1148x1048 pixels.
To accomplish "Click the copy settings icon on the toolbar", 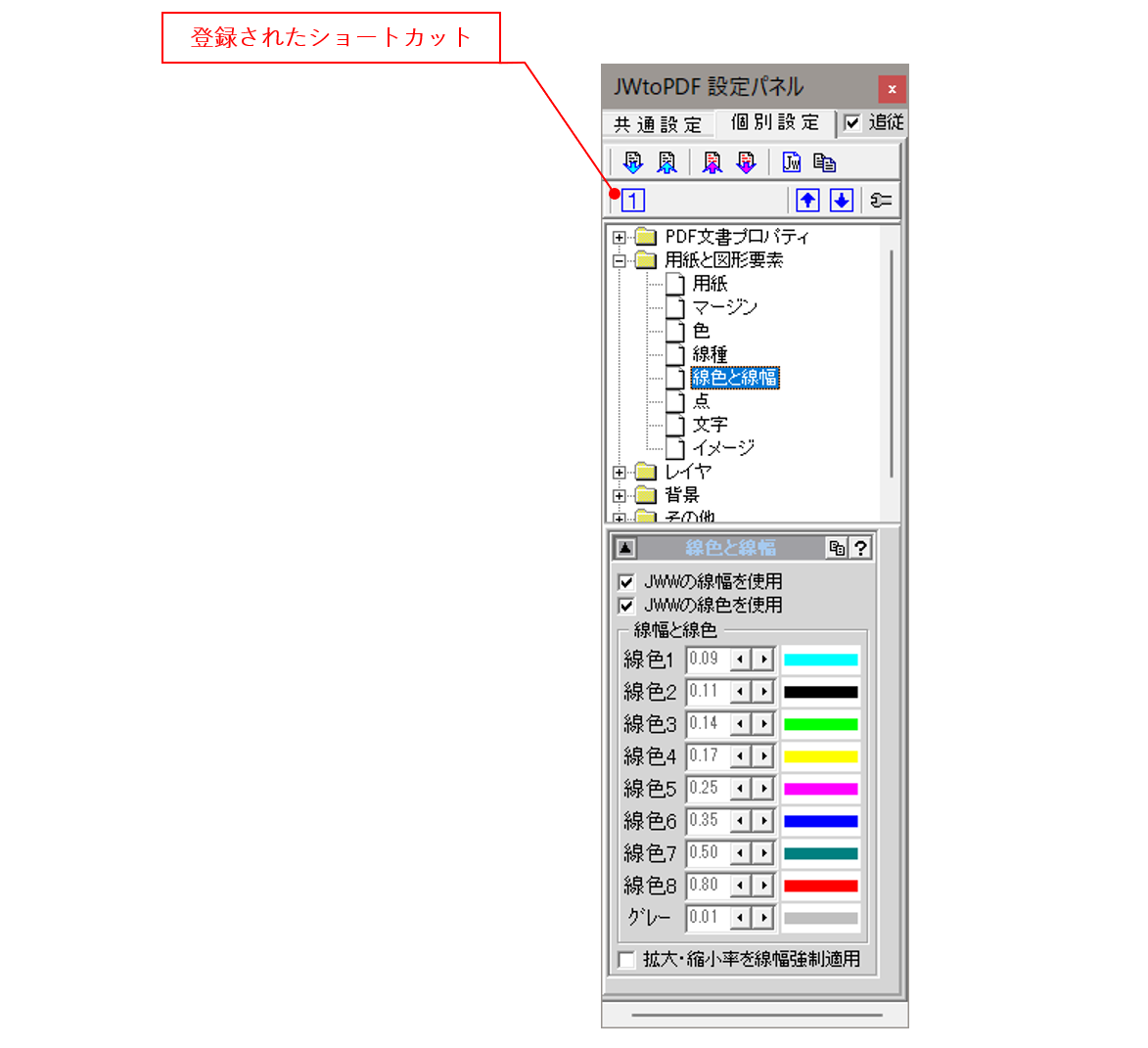I will tap(824, 160).
